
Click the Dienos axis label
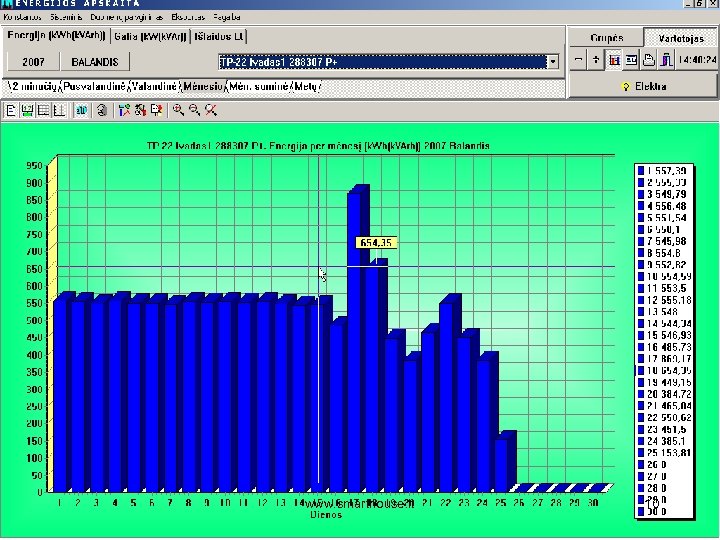click(326, 515)
